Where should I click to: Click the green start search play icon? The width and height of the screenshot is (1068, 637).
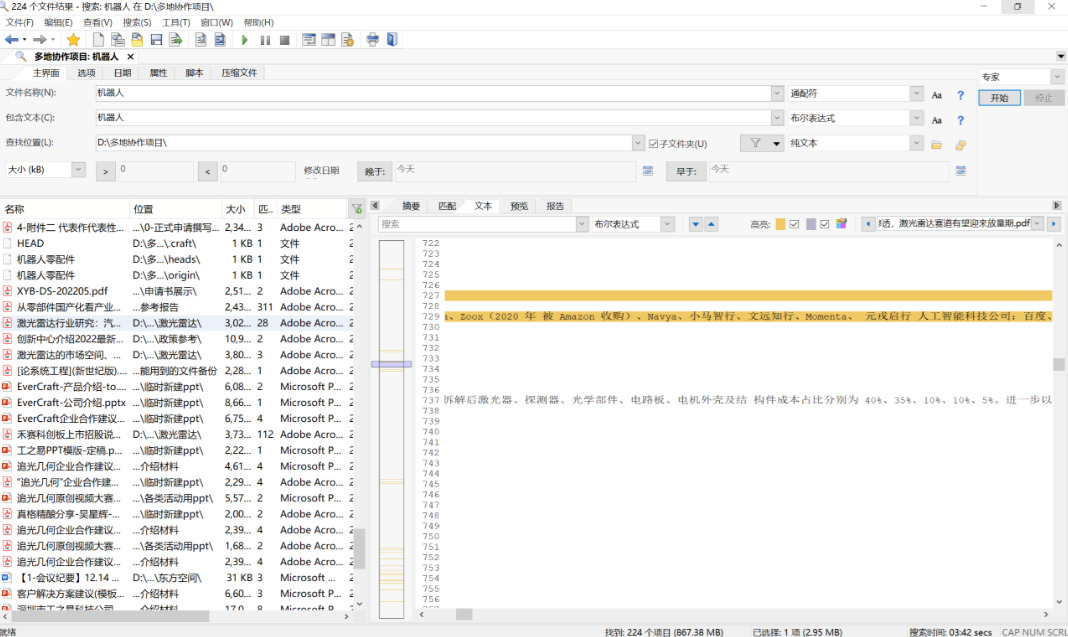[244, 40]
